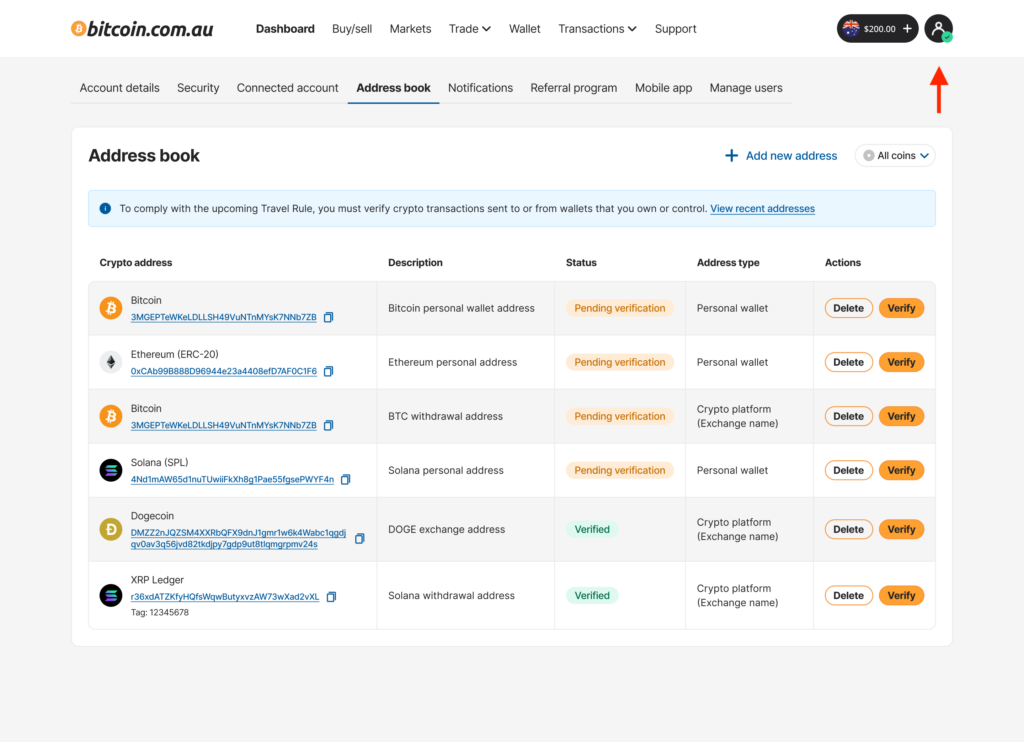Copy the Solana (SPL) address
This screenshot has height=742, width=1024.
345,479
